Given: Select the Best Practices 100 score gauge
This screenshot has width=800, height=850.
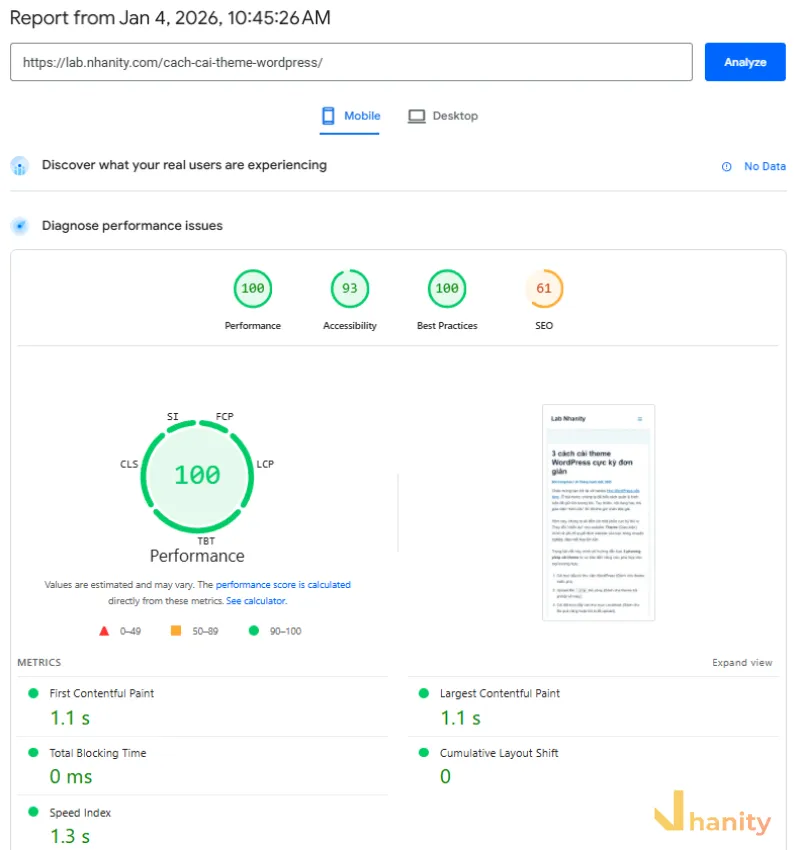Looking at the screenshot, I should pos(447,288).
